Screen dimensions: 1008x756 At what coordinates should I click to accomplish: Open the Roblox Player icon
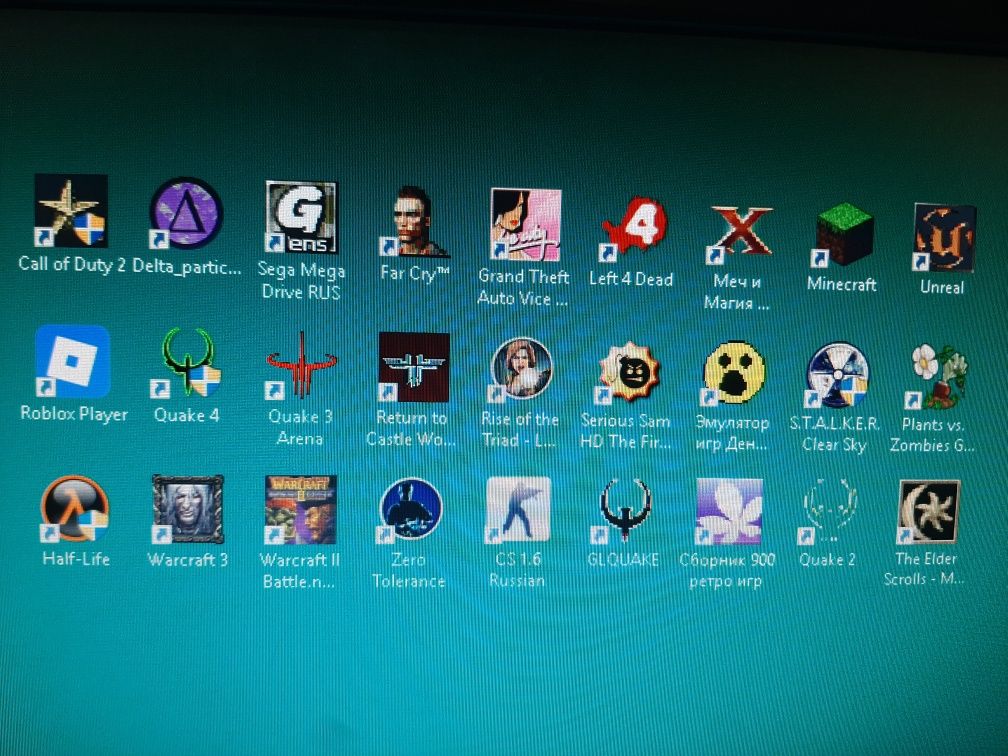click(x=73, y=361)
